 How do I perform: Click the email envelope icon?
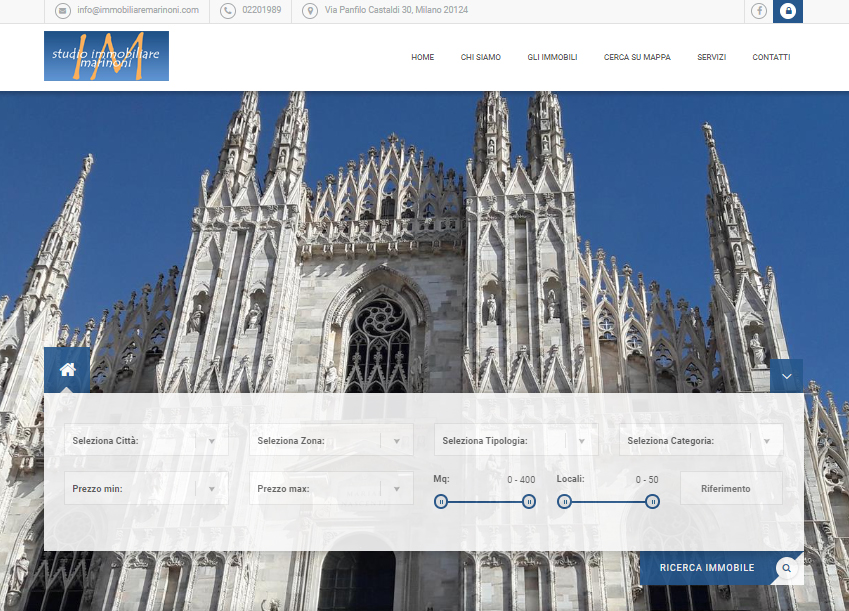(x=63, y=10)
